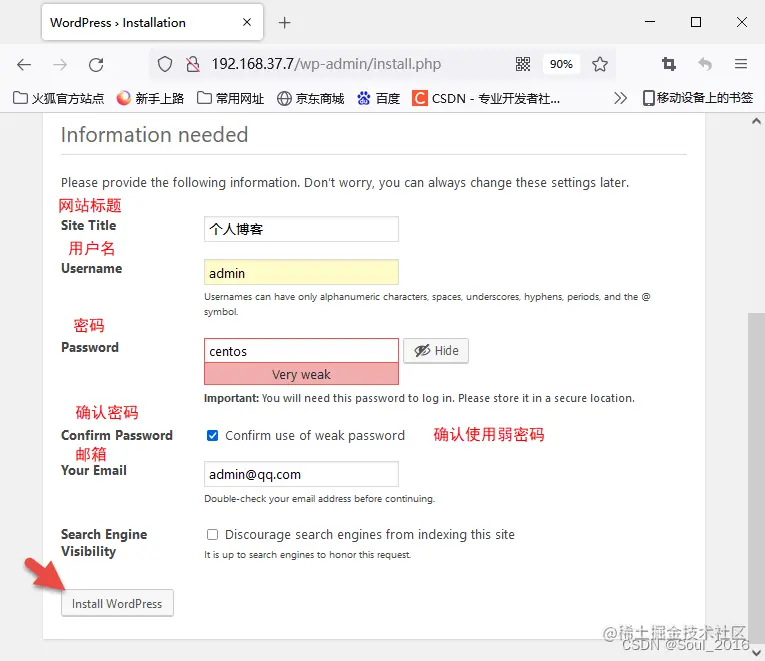
Task: Open the 百度 bookmark
Action: [379, 99]
